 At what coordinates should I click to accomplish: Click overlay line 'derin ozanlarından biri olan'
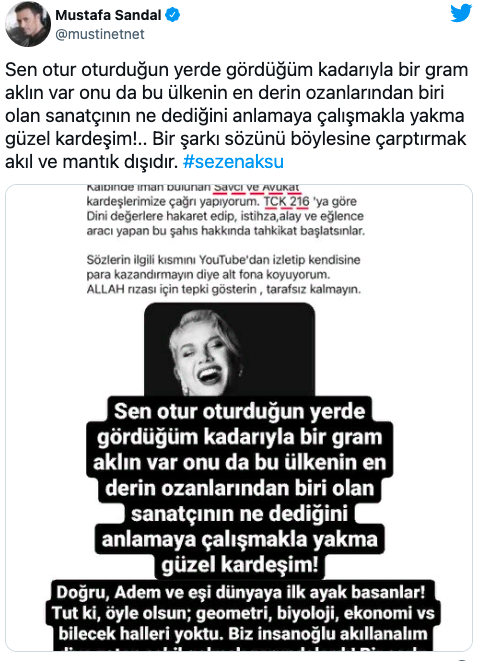coord(239,488)
